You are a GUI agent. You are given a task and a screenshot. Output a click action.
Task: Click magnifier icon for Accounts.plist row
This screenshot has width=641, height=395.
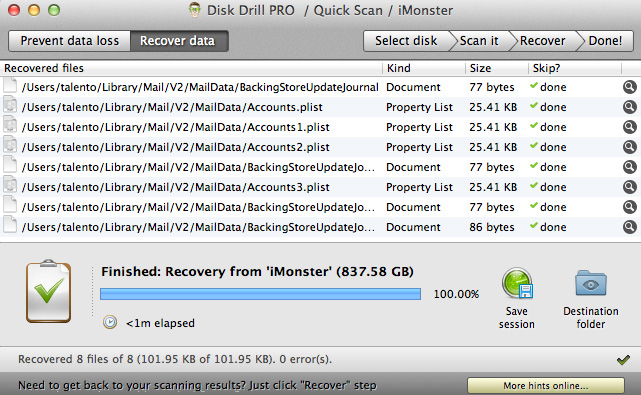coord(630,107)
